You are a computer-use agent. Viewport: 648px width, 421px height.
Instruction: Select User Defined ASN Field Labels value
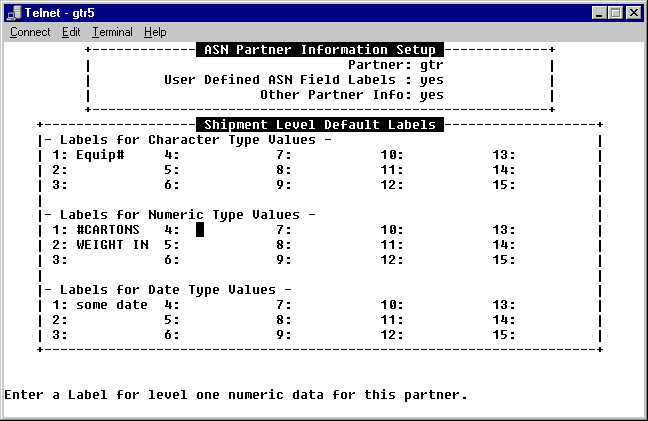click(x=432, y=80)
